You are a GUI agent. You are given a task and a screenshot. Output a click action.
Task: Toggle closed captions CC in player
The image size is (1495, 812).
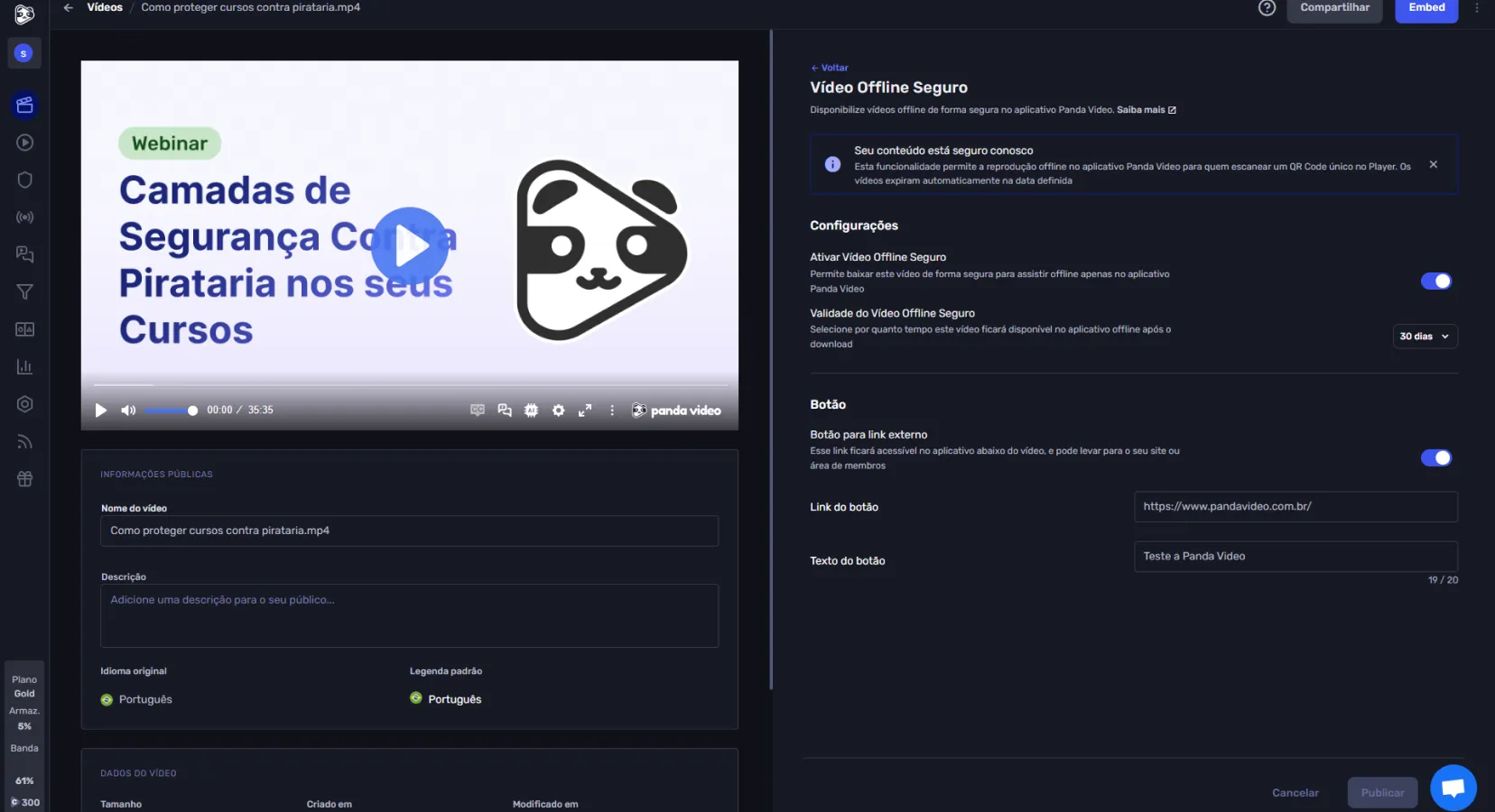tap(478, 411)
